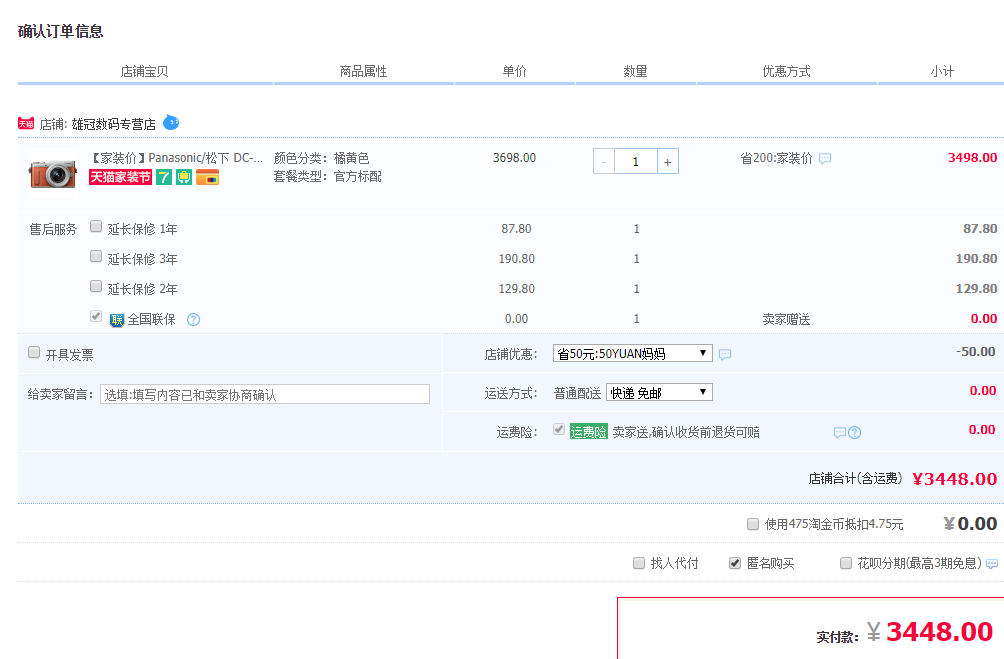Click the green 7-day return badge icon
The image size is (1004, 659).
pos(164,177)
